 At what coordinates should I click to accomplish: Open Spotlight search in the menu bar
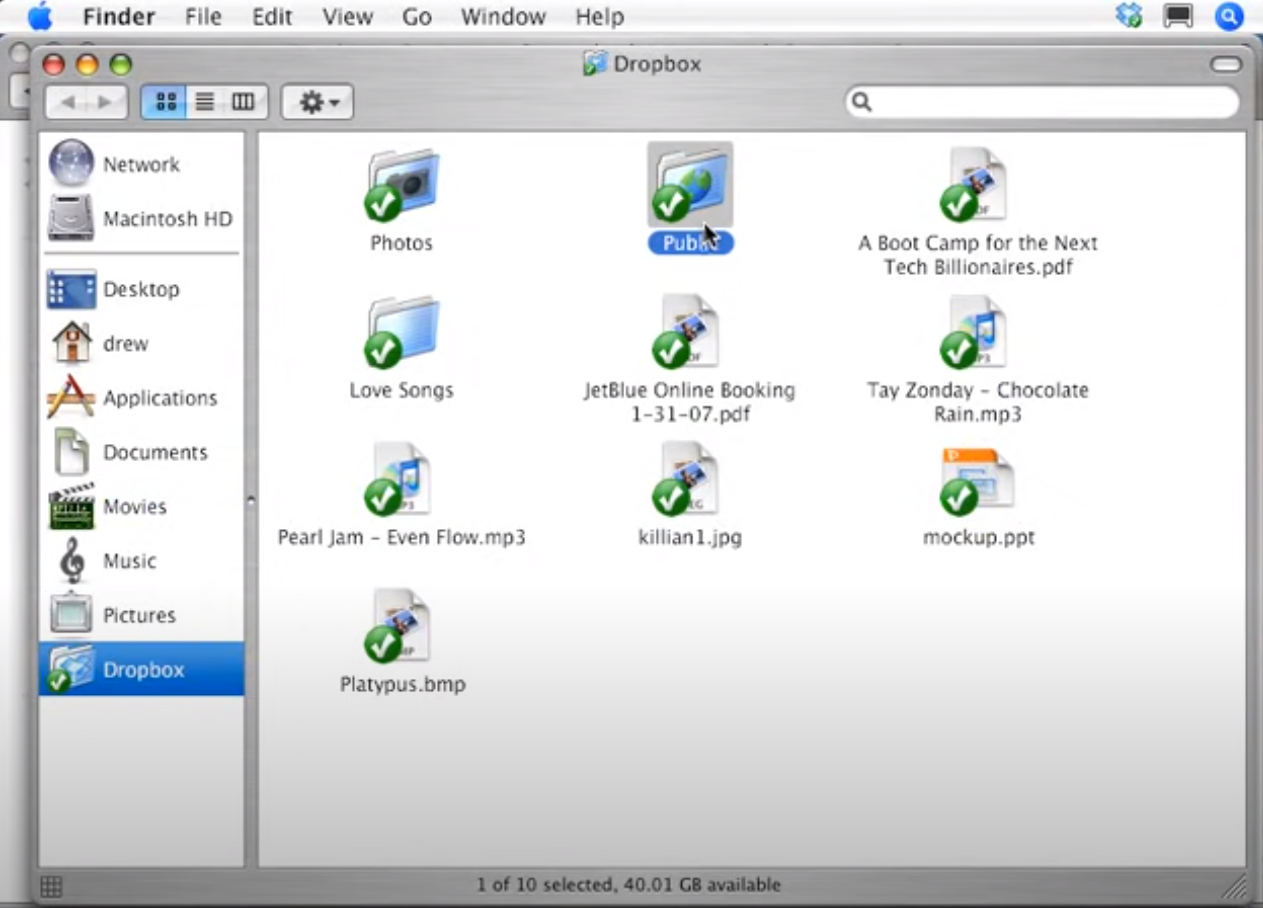coord(1229,16)
